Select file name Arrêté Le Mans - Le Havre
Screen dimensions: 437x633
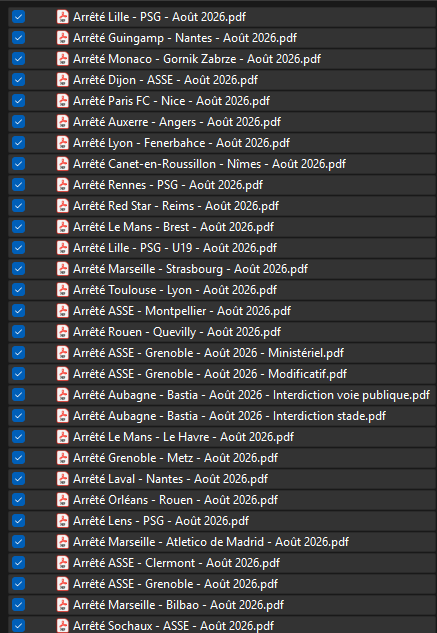(x=184, y=437)
